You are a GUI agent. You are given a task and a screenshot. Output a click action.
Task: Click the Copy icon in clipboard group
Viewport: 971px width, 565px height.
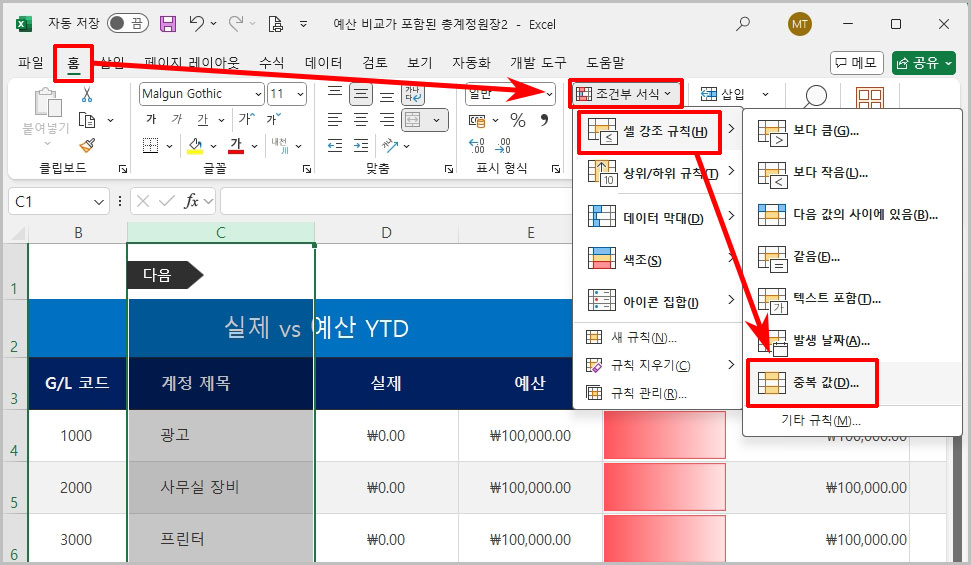coord(87,120)
